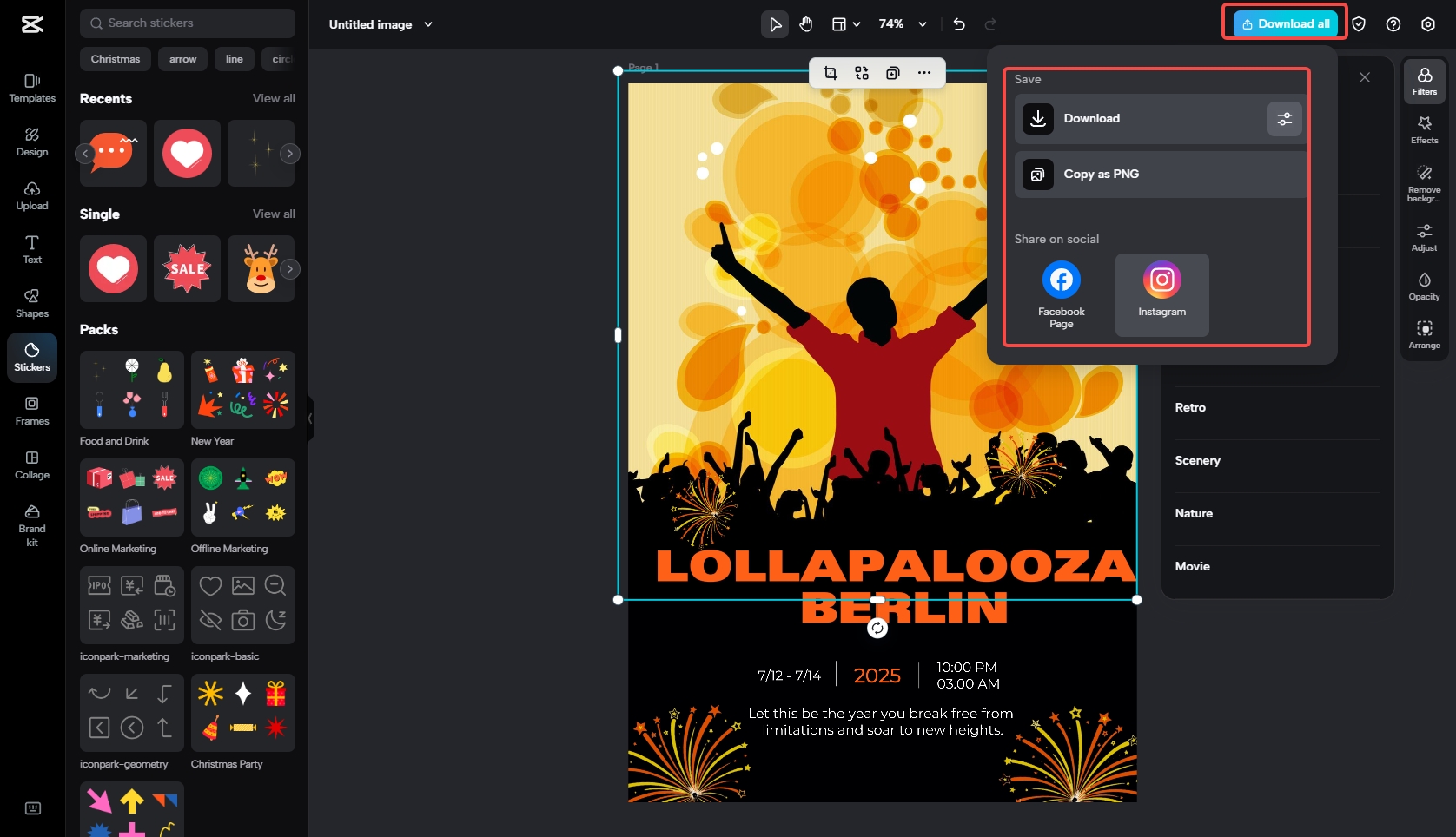Click the sticker search field
1456x837 pixels.
188,23
